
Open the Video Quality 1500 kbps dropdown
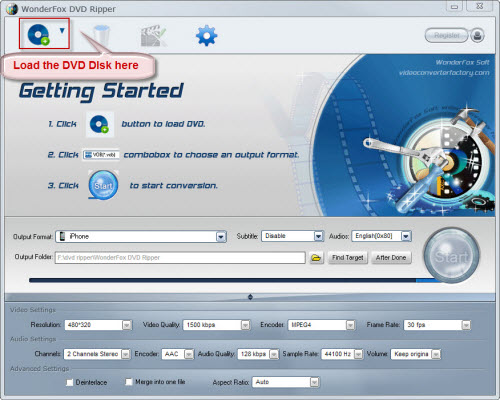[216, 325]
